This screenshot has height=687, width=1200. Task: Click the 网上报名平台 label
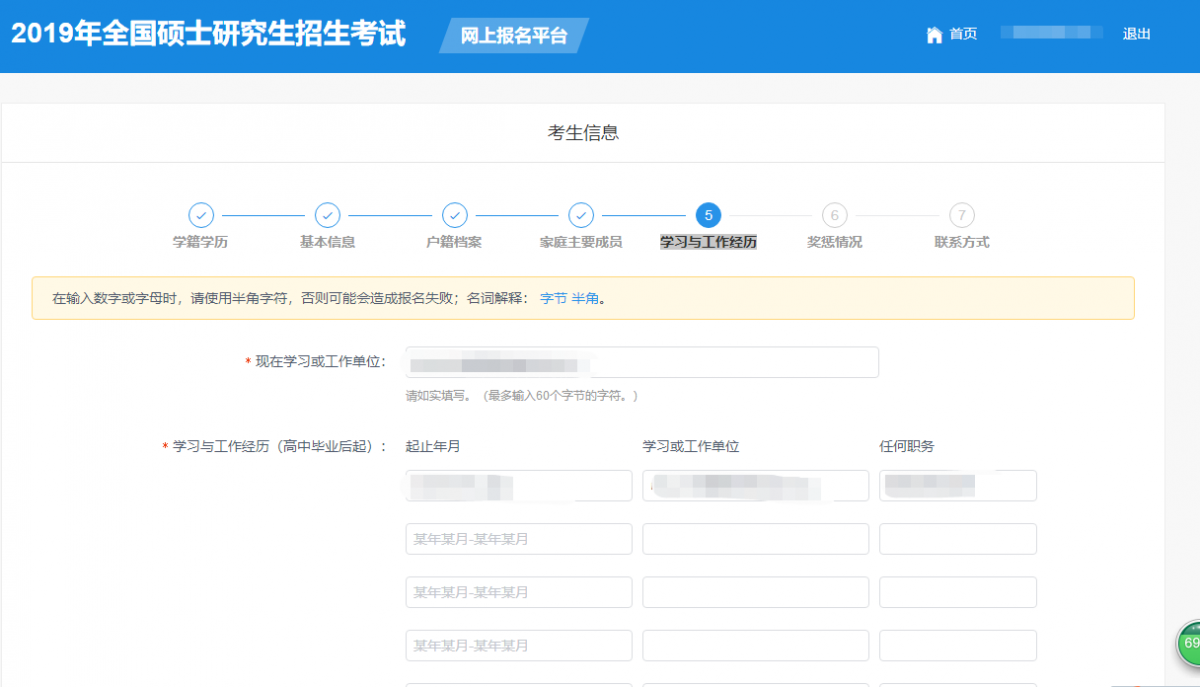pyautogui.click(x=513, y=34)
